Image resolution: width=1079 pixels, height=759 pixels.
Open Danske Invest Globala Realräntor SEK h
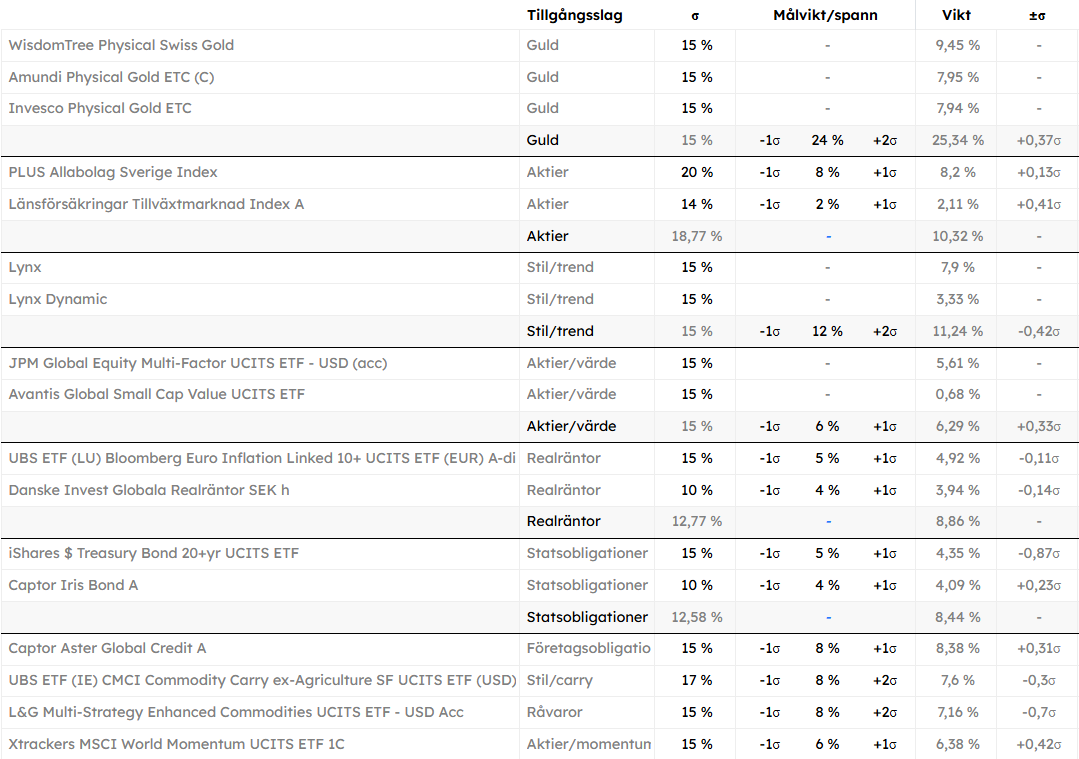pos(149,490)
